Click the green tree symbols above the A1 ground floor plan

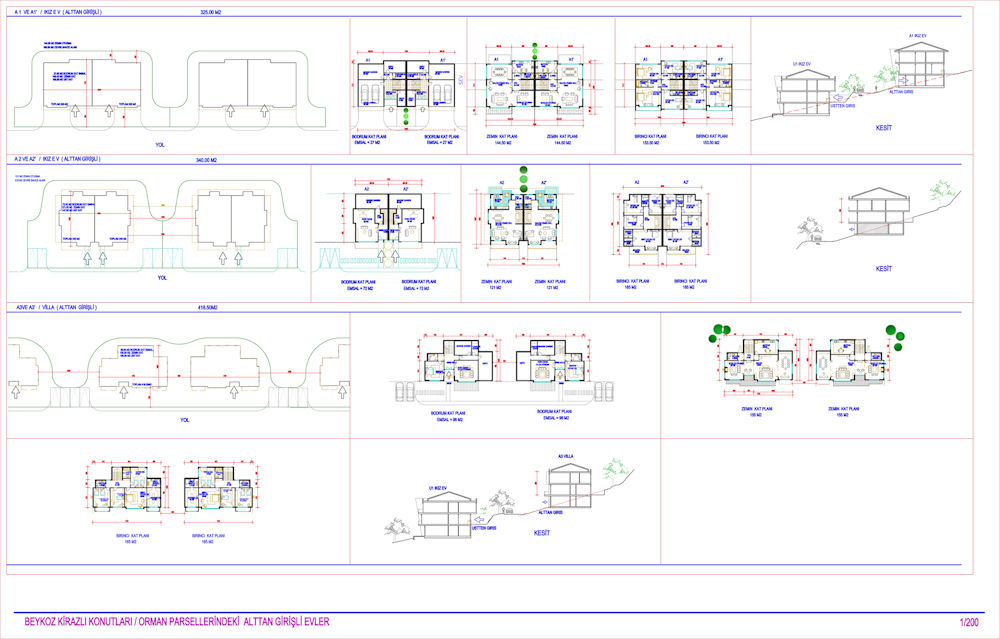click(x=535, y=50)
